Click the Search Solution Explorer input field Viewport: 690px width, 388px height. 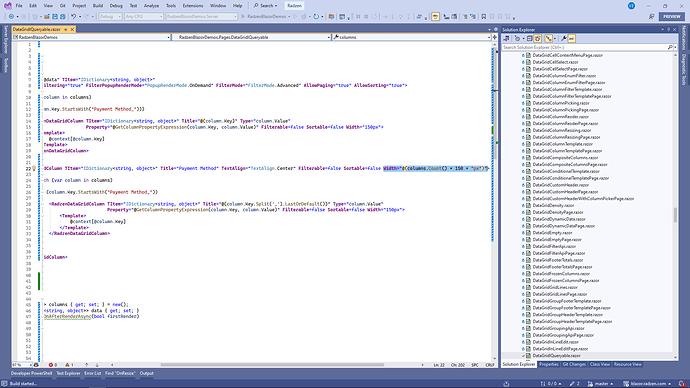[x=585, y=47]
